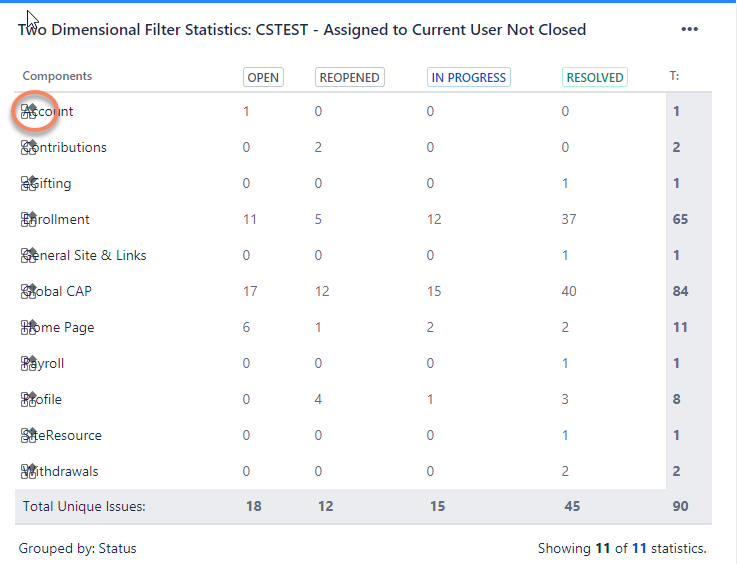Open the gadget three-dots menu

(x=689, y=29)
